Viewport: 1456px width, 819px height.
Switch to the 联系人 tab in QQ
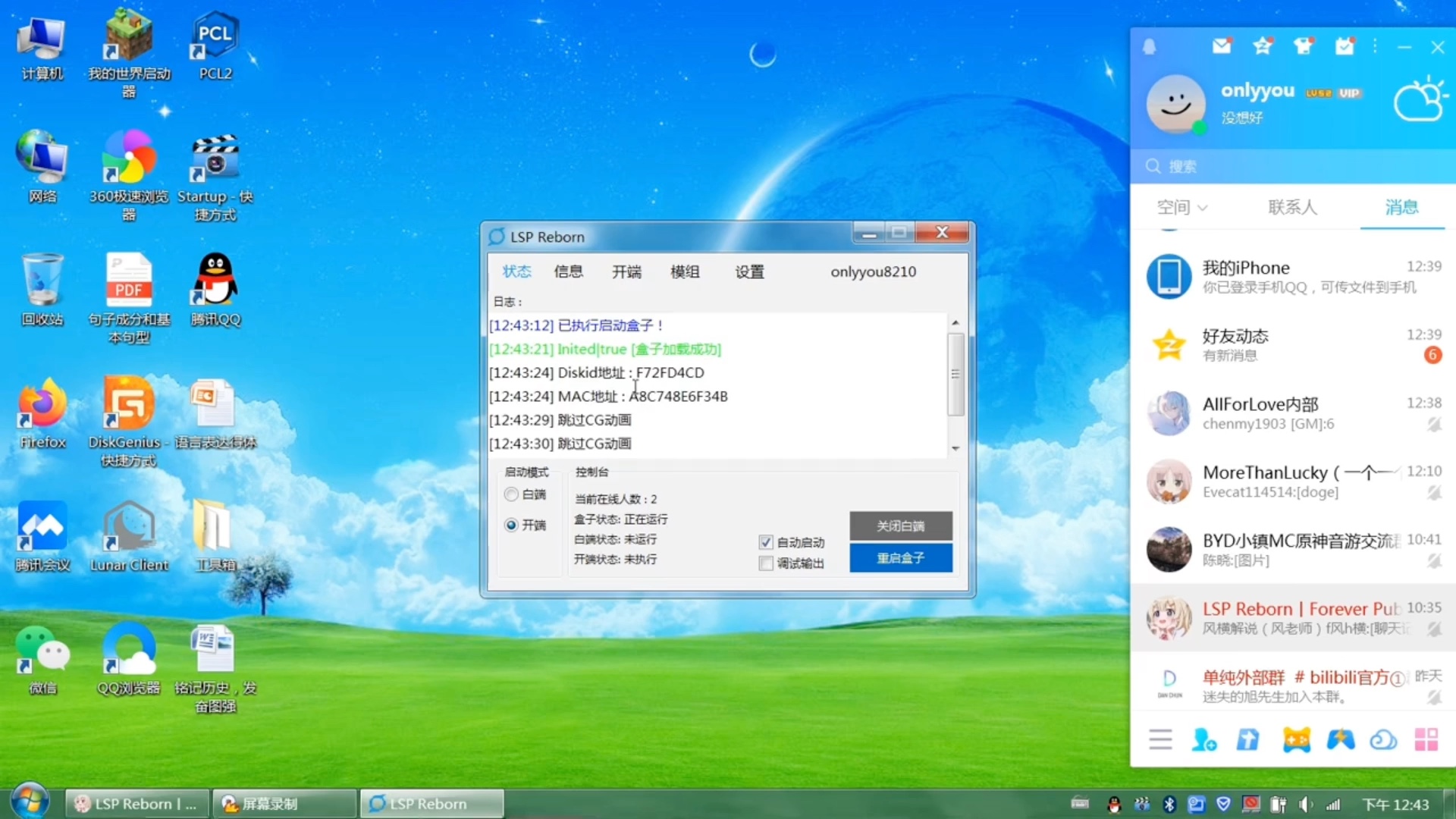pos(1292,207)
